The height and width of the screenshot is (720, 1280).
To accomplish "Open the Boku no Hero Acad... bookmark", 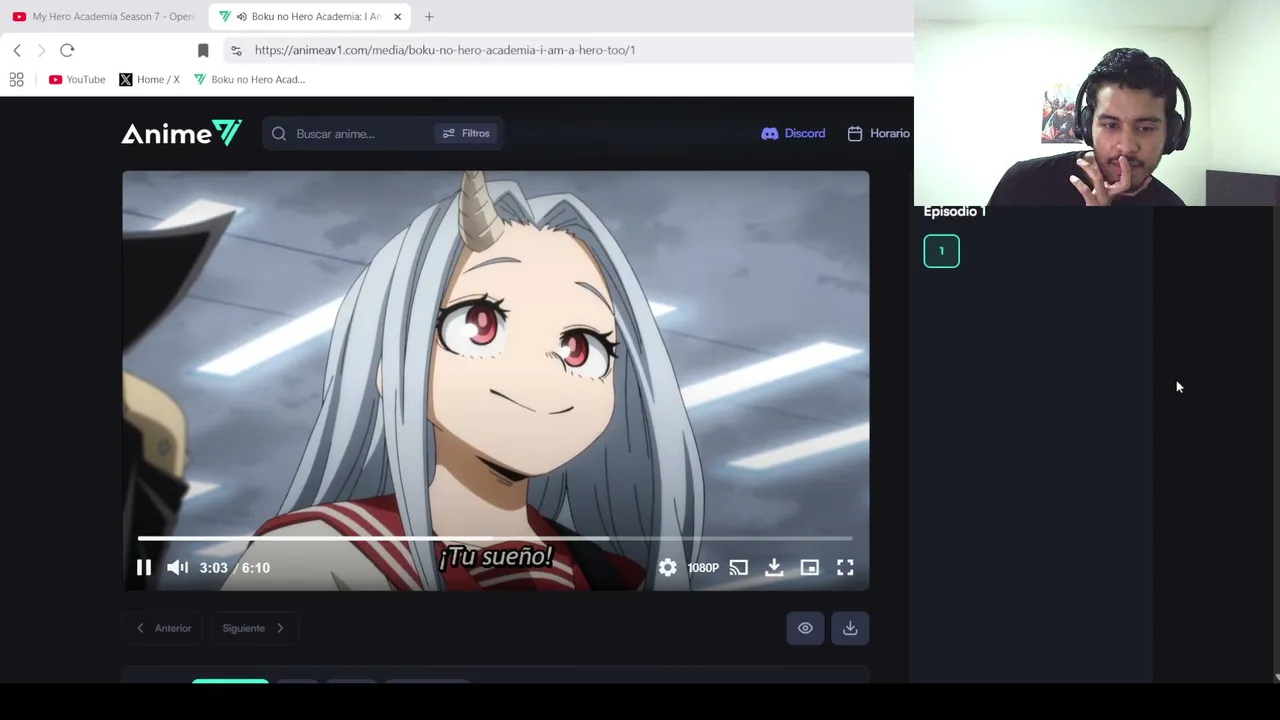I will (249, 79).
